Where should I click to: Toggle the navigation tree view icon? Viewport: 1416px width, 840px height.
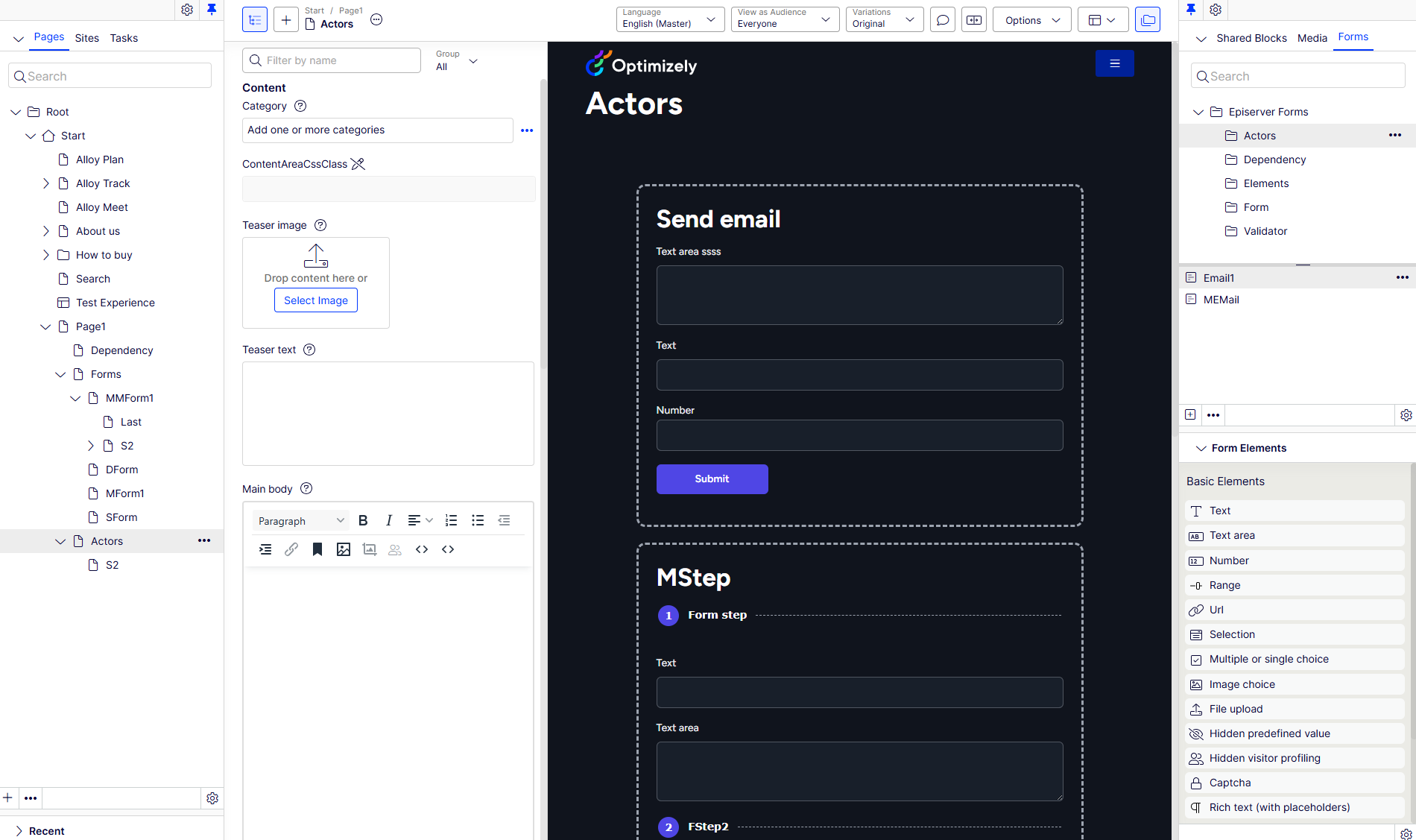coord(255,19)
